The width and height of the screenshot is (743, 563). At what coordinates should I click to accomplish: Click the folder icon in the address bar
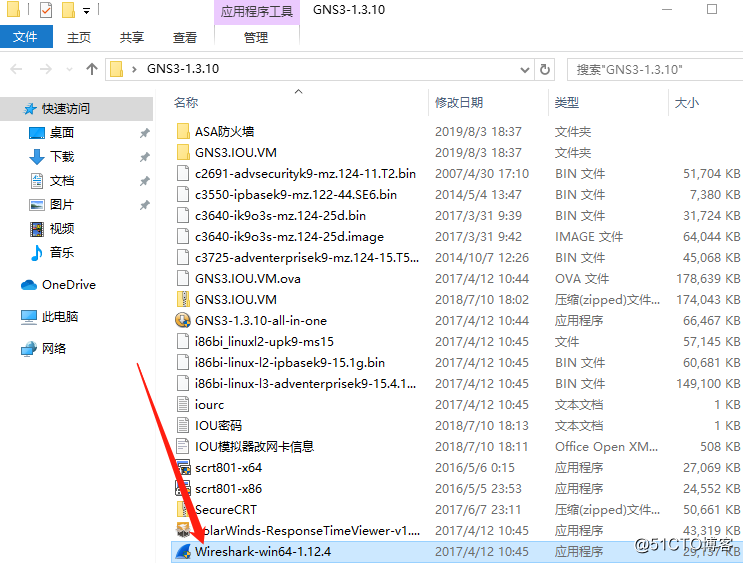117,69
